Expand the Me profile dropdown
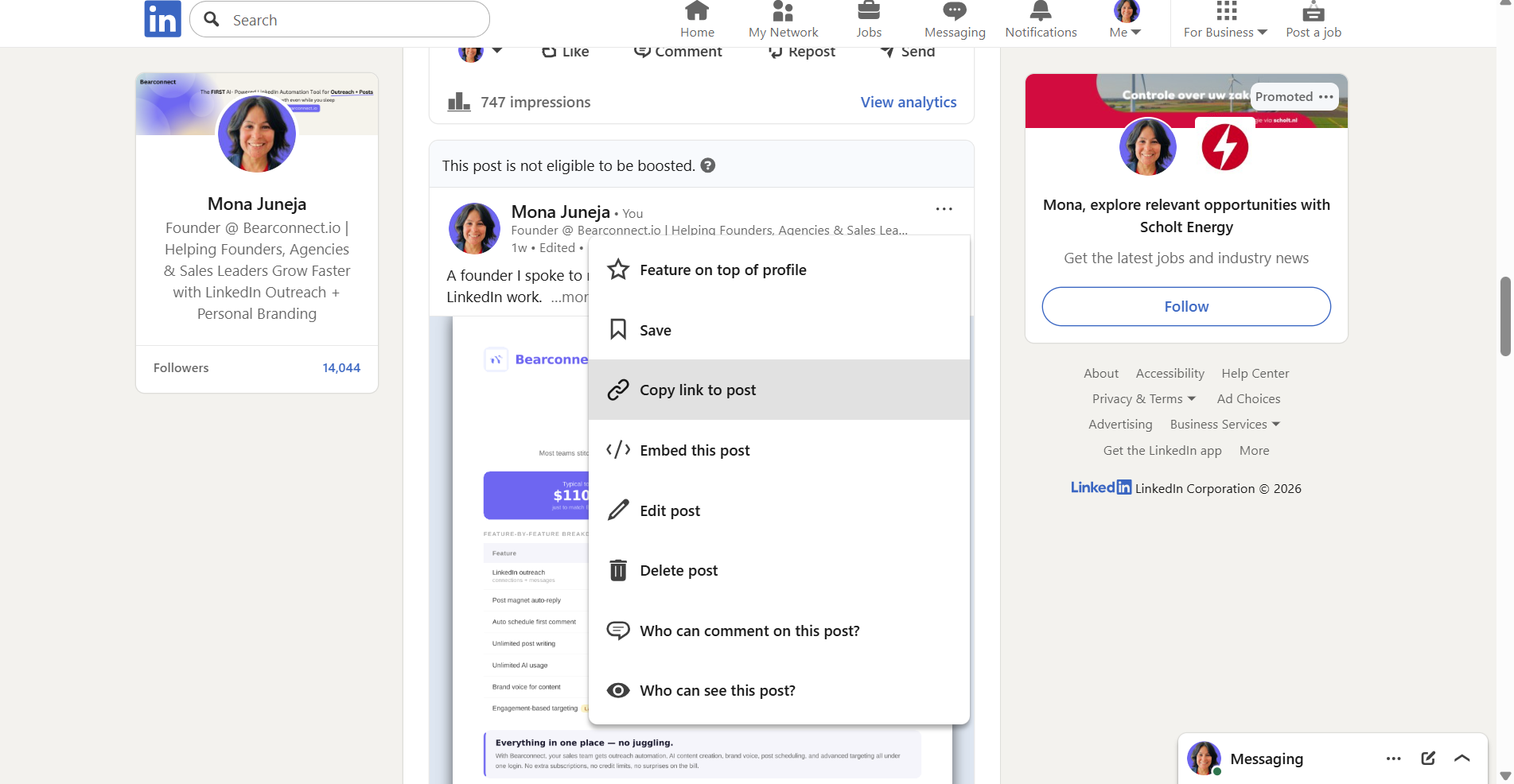 (x=1125, y=20)
